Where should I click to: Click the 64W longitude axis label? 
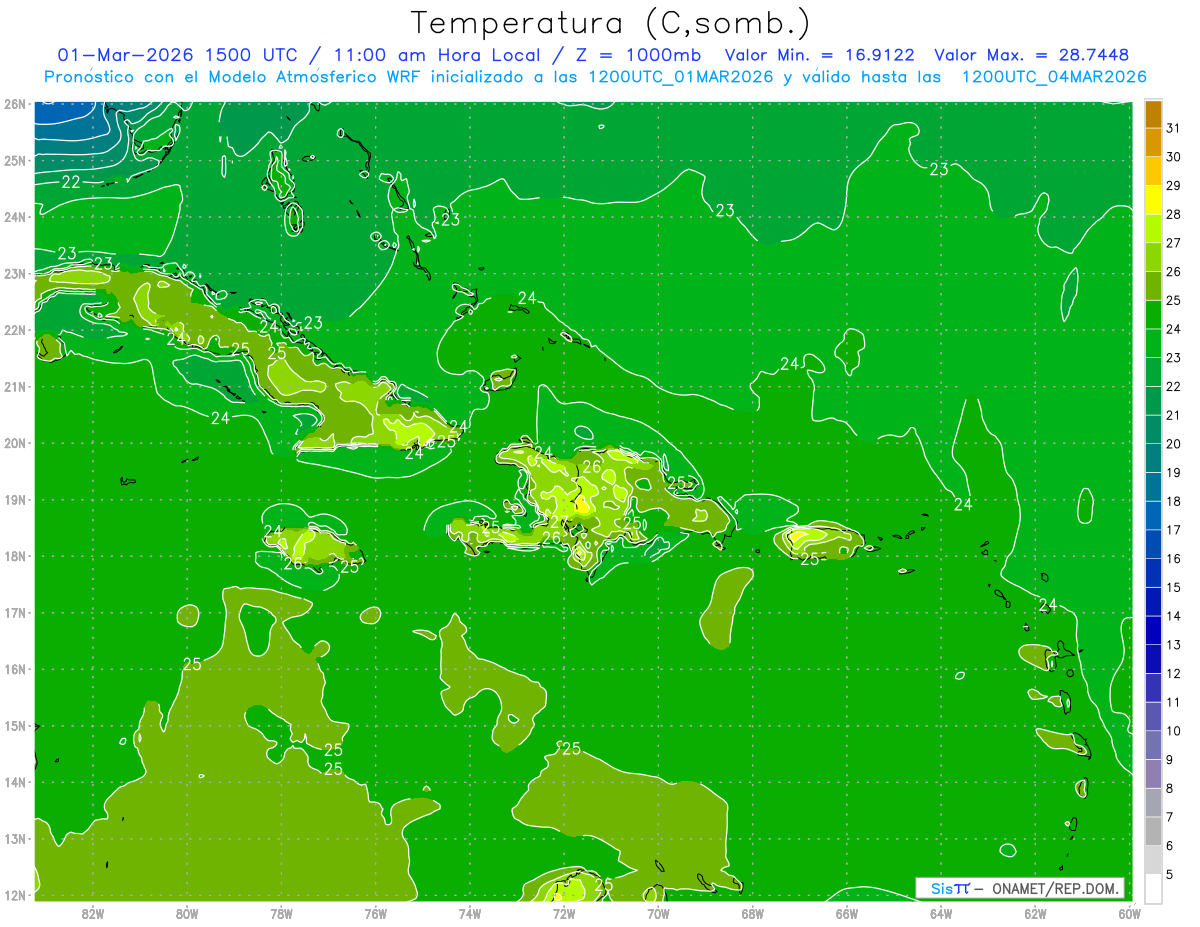point(940,913)
